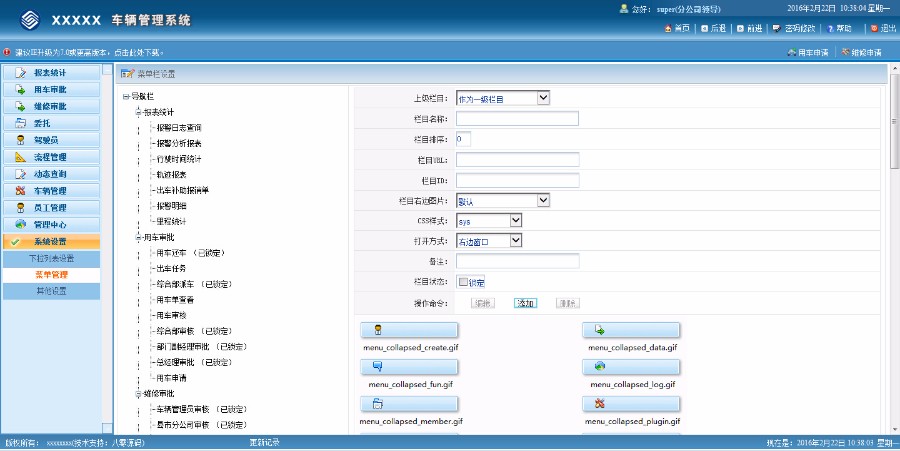Select 轨迹报表 in the navigation tree
This screenshot has height=451, width=900.
click(172, 174)
